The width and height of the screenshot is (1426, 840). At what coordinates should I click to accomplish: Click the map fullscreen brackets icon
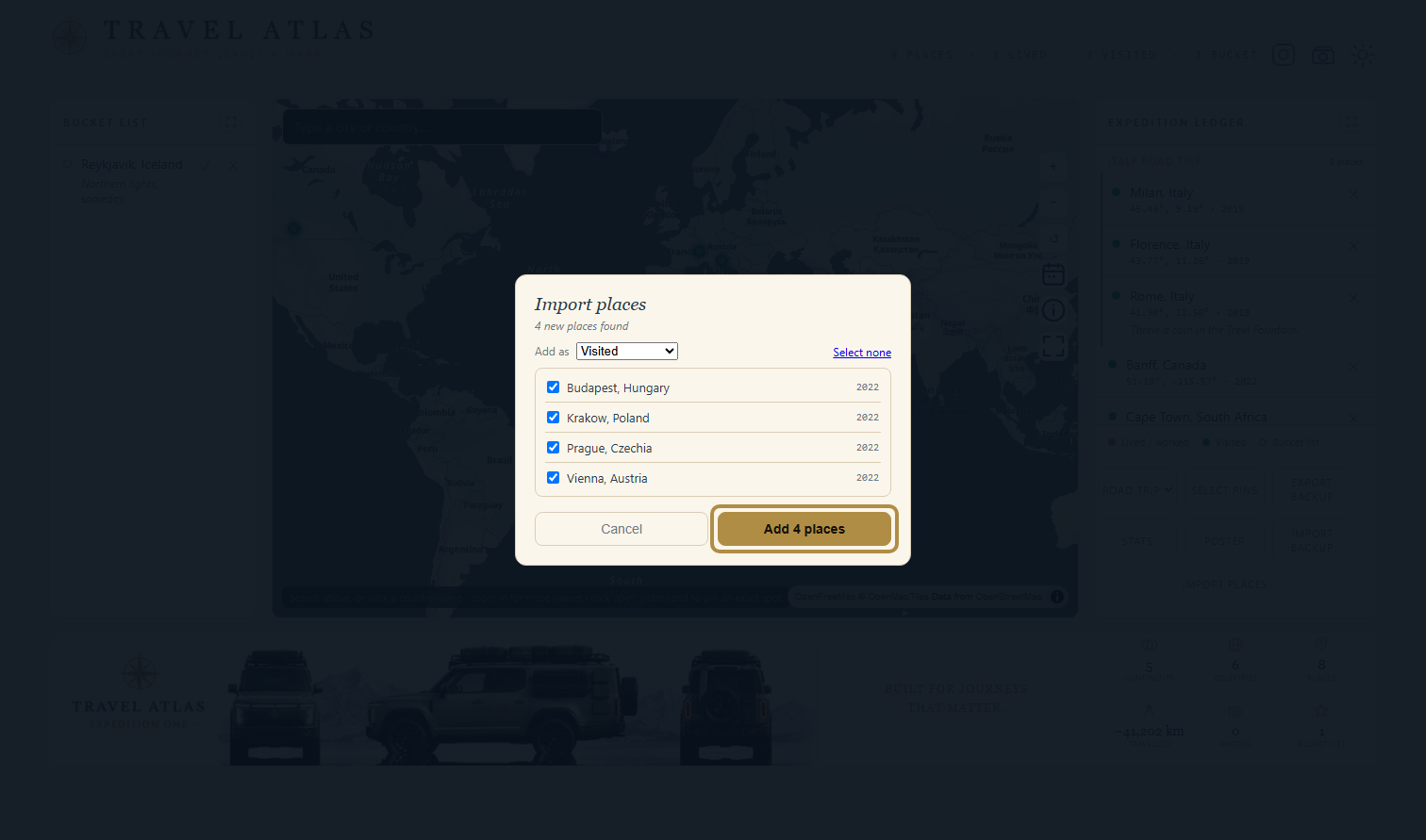click(1053, 346)
